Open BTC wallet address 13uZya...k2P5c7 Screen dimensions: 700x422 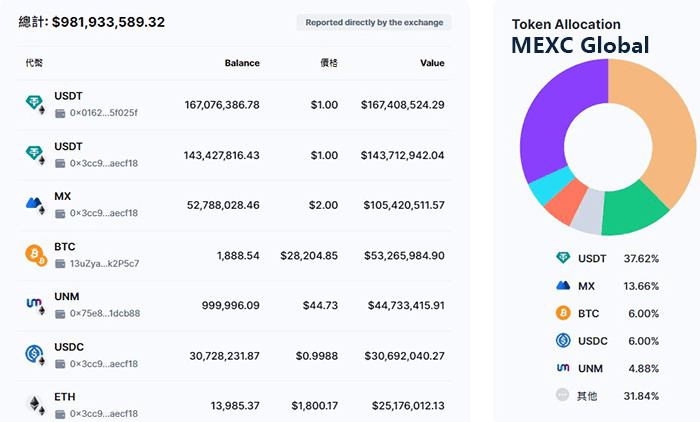click(103, 263)
